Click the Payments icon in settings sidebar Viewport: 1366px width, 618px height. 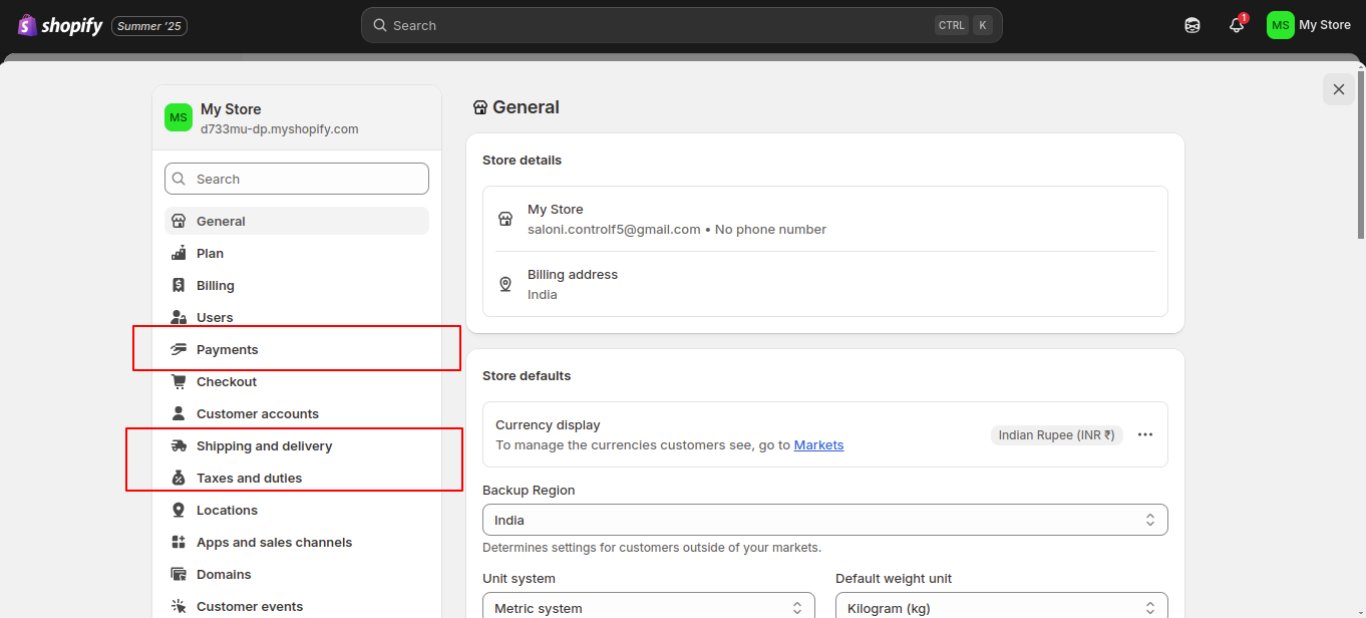(179, 350)
